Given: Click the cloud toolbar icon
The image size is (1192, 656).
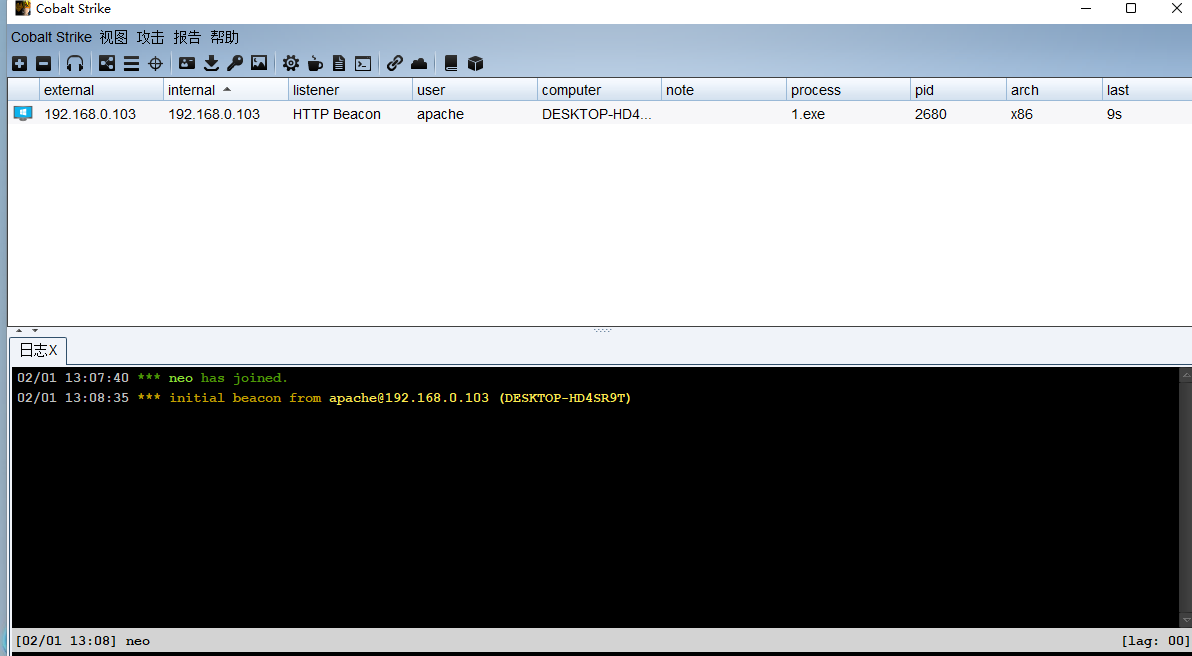Looking at the screenshot, I should [419, 64].
